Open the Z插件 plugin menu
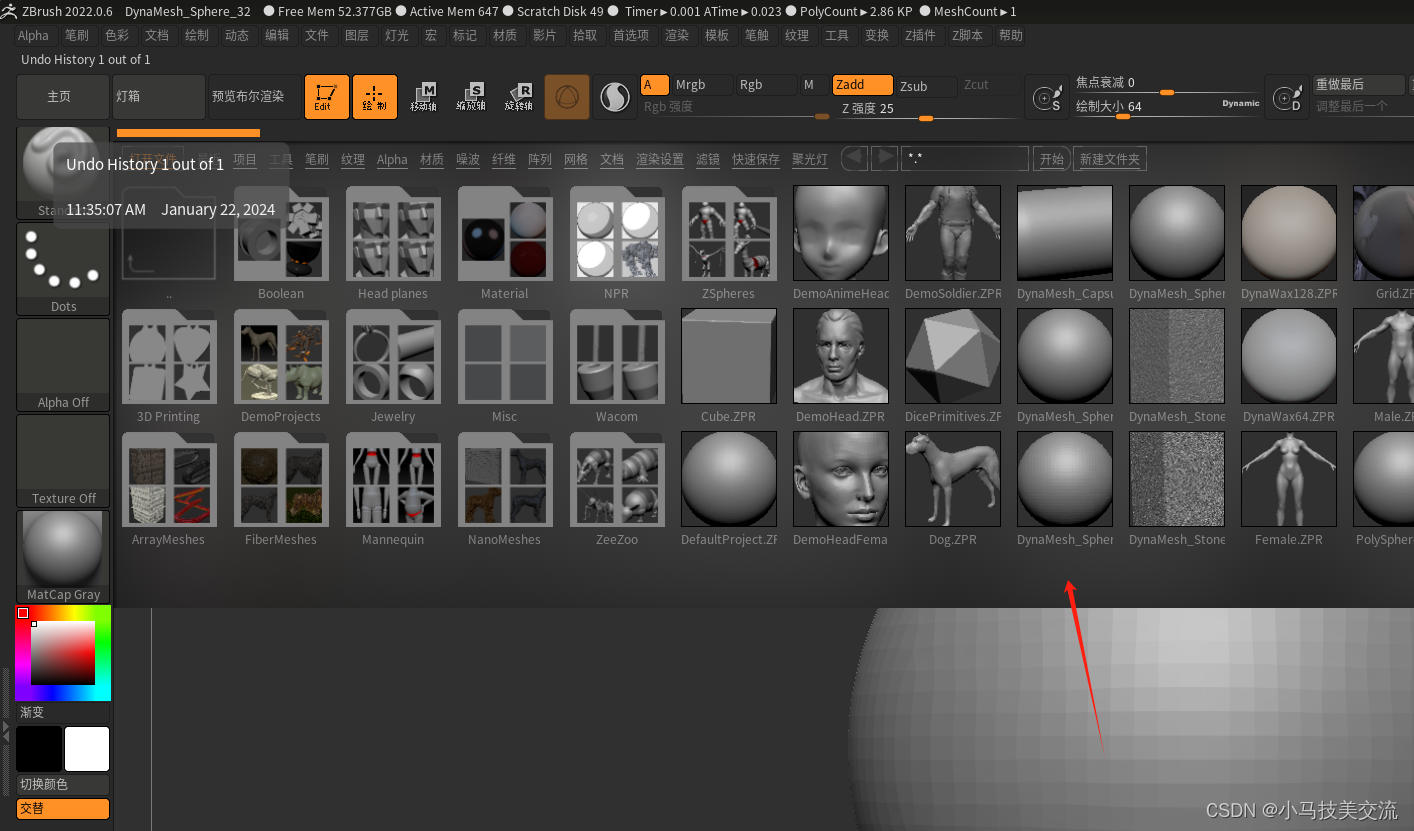 (920, 35)
